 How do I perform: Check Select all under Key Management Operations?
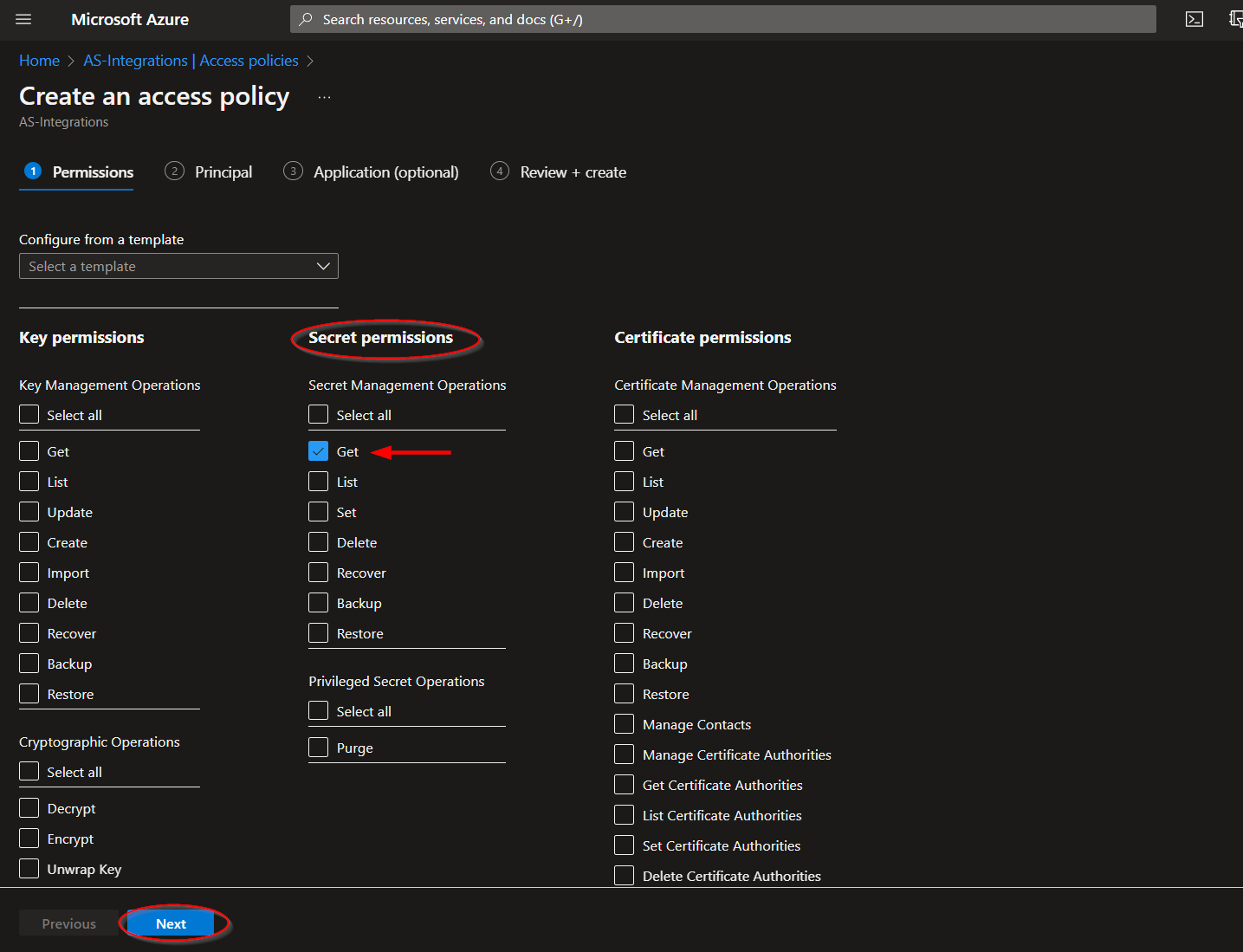coord(29,415)
